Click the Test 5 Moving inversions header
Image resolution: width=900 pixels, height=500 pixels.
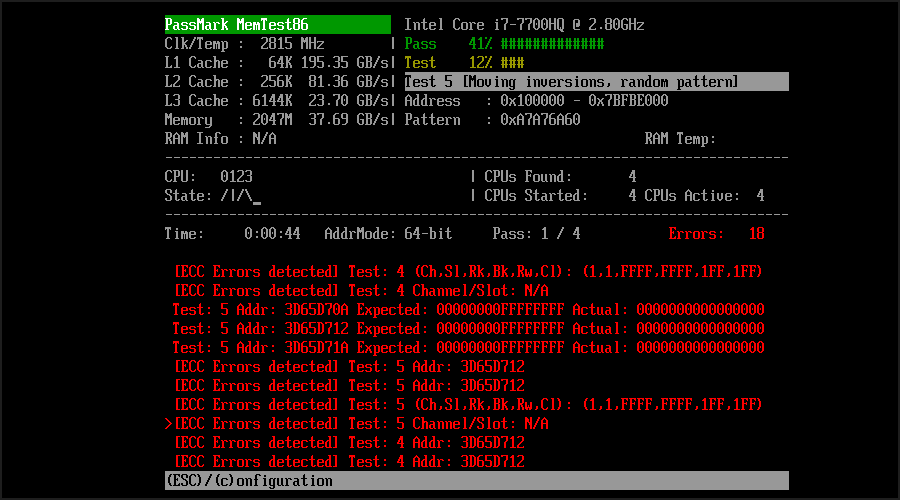[596, 82]
